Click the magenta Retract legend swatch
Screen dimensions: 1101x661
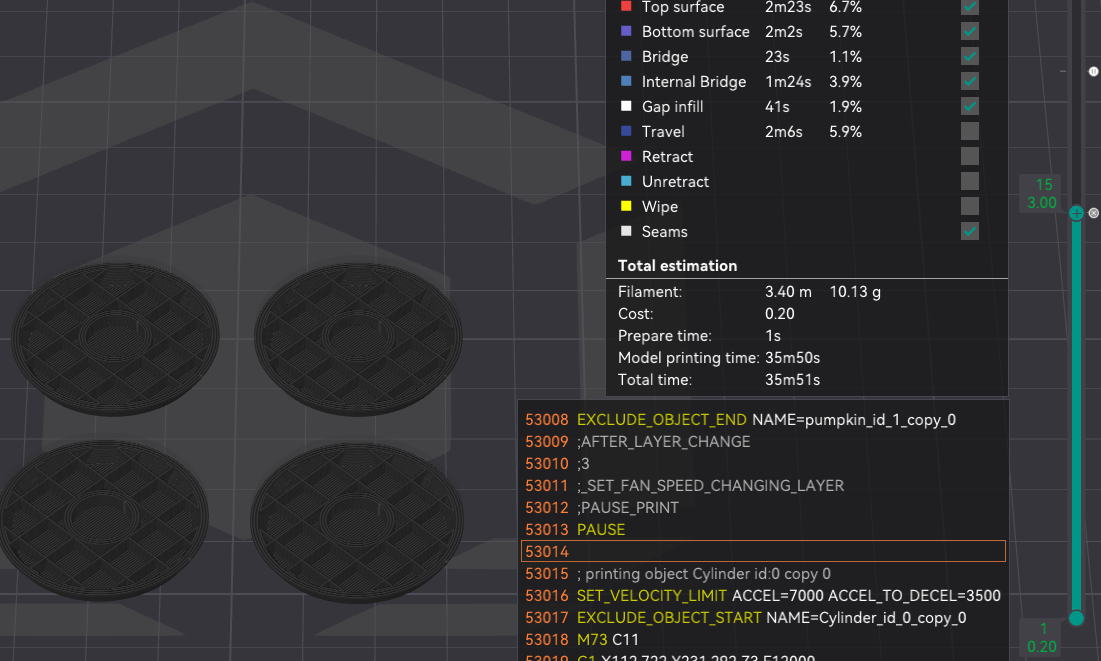[x=628, y=156]
